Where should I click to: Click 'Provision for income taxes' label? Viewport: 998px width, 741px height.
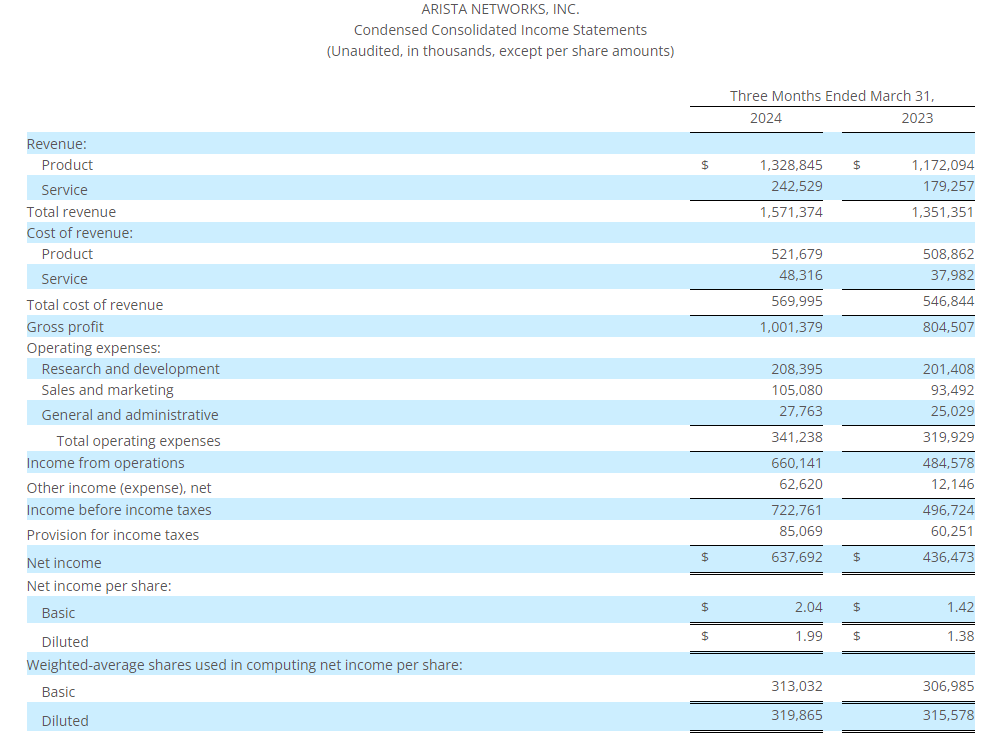(x=113, y=535)
